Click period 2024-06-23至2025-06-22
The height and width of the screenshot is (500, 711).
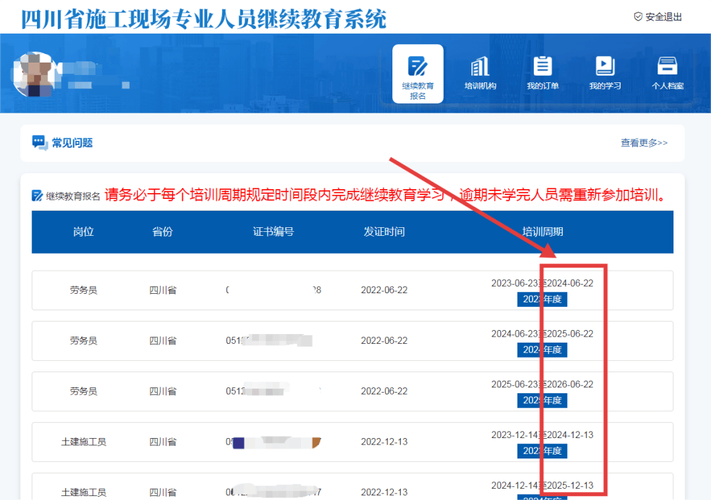(x=542, y=334)
